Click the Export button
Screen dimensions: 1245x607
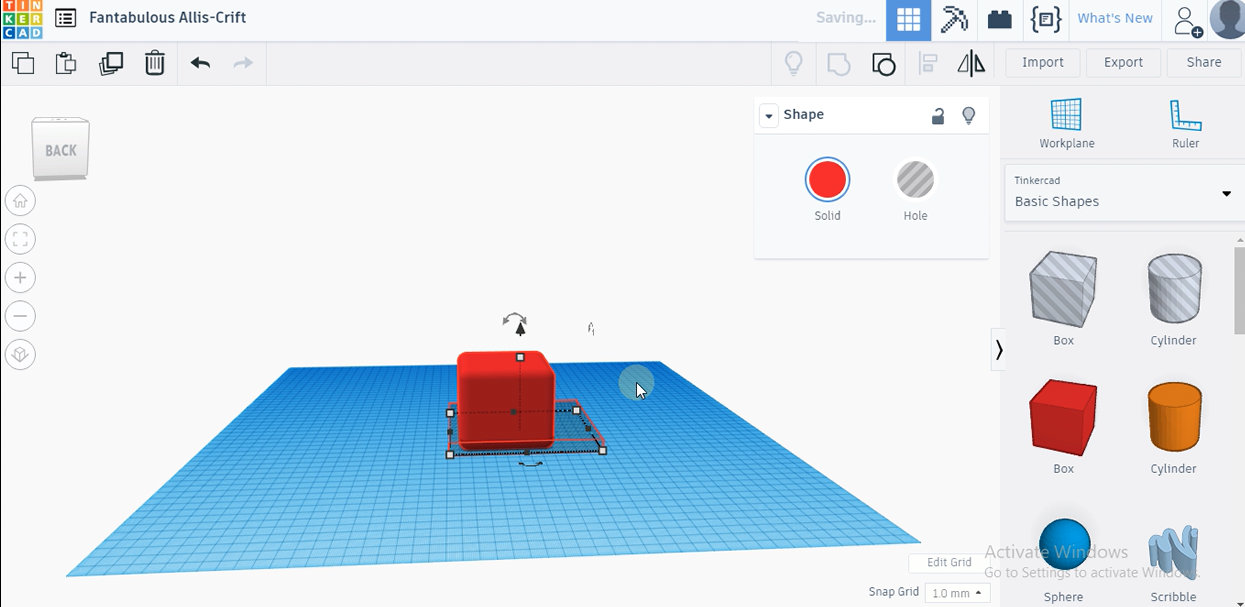[1123, 63]
